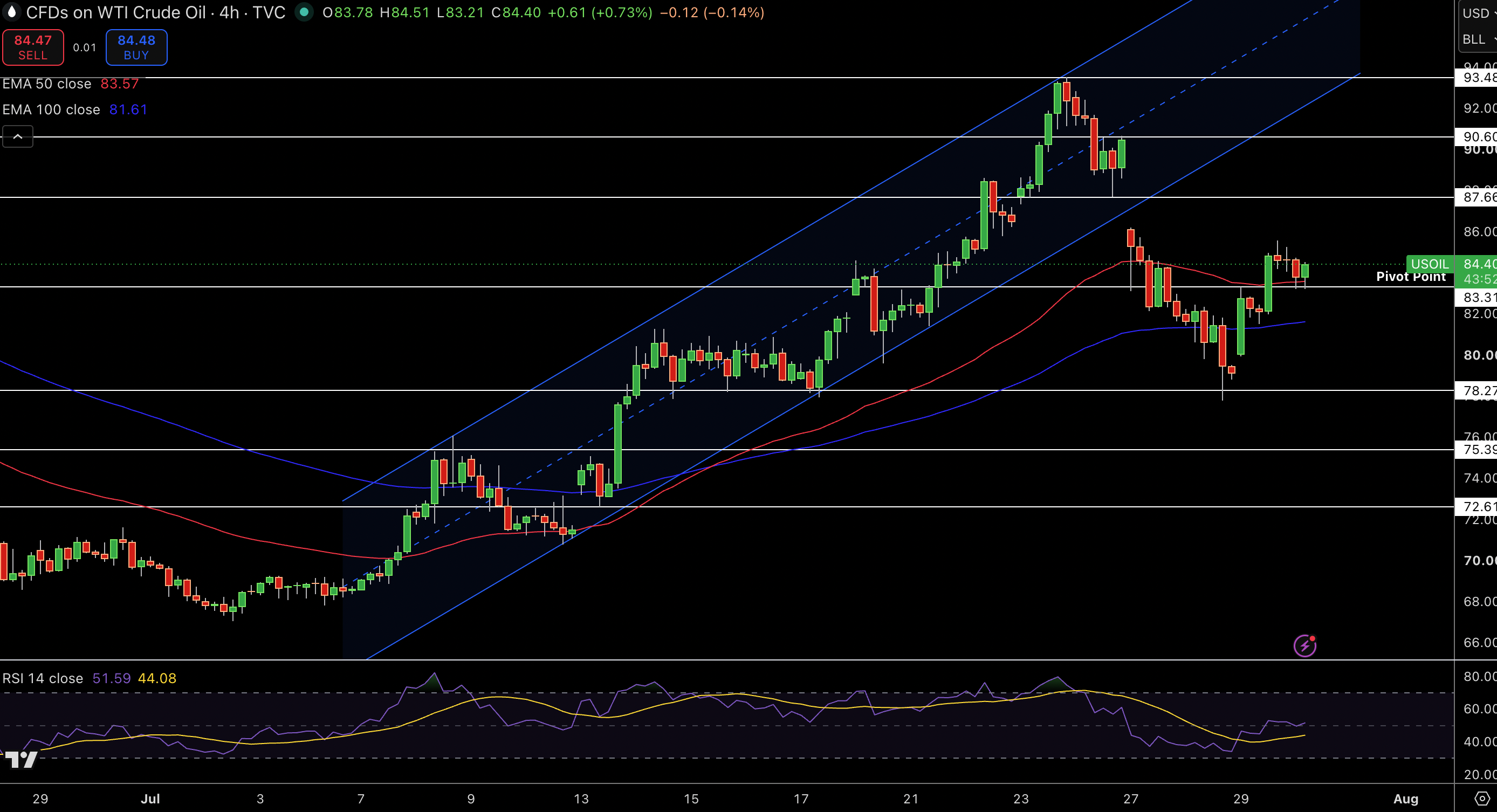
Task: Click the 90.60 horizontal level price label
Action: coord(1477,136)
